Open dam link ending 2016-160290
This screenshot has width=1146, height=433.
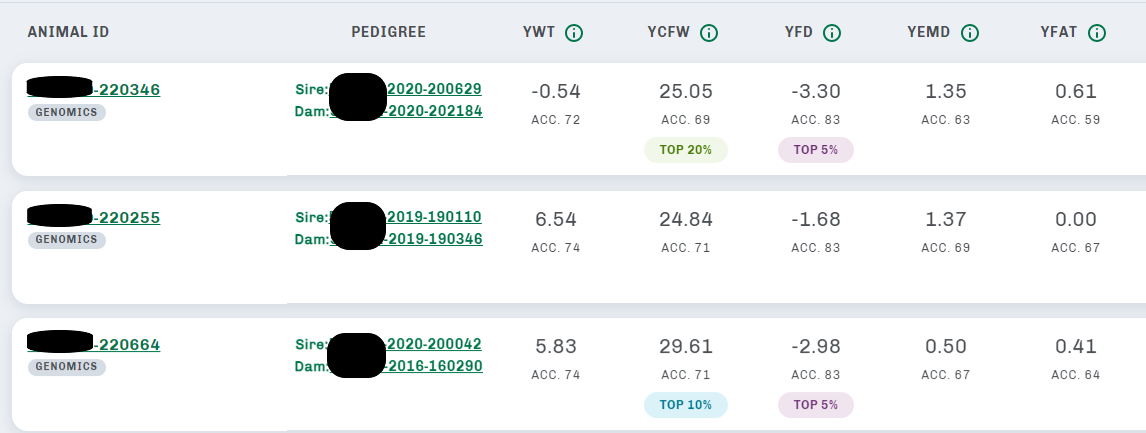click(x=434, y=366)
